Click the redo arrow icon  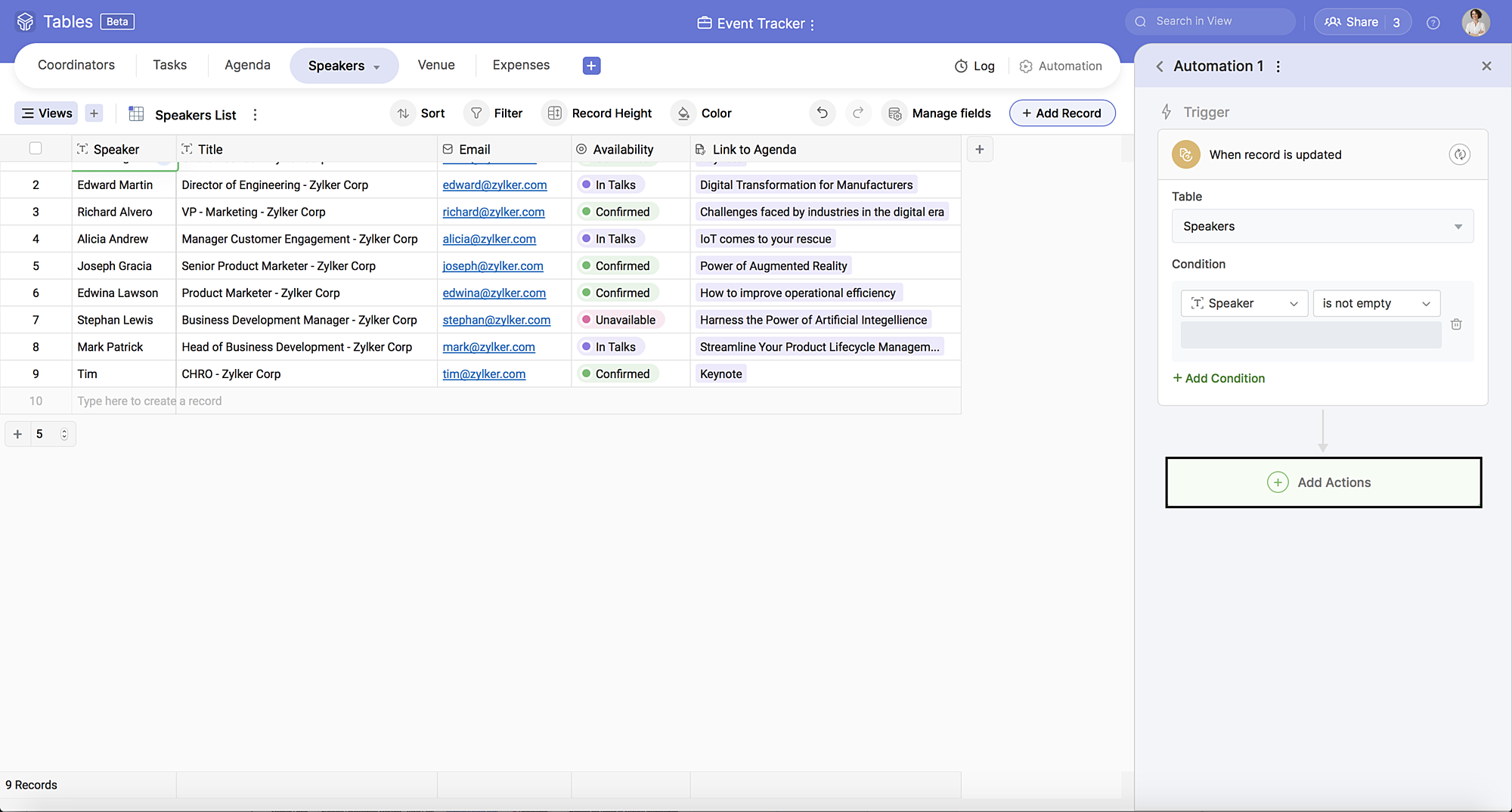pos(858,113)
